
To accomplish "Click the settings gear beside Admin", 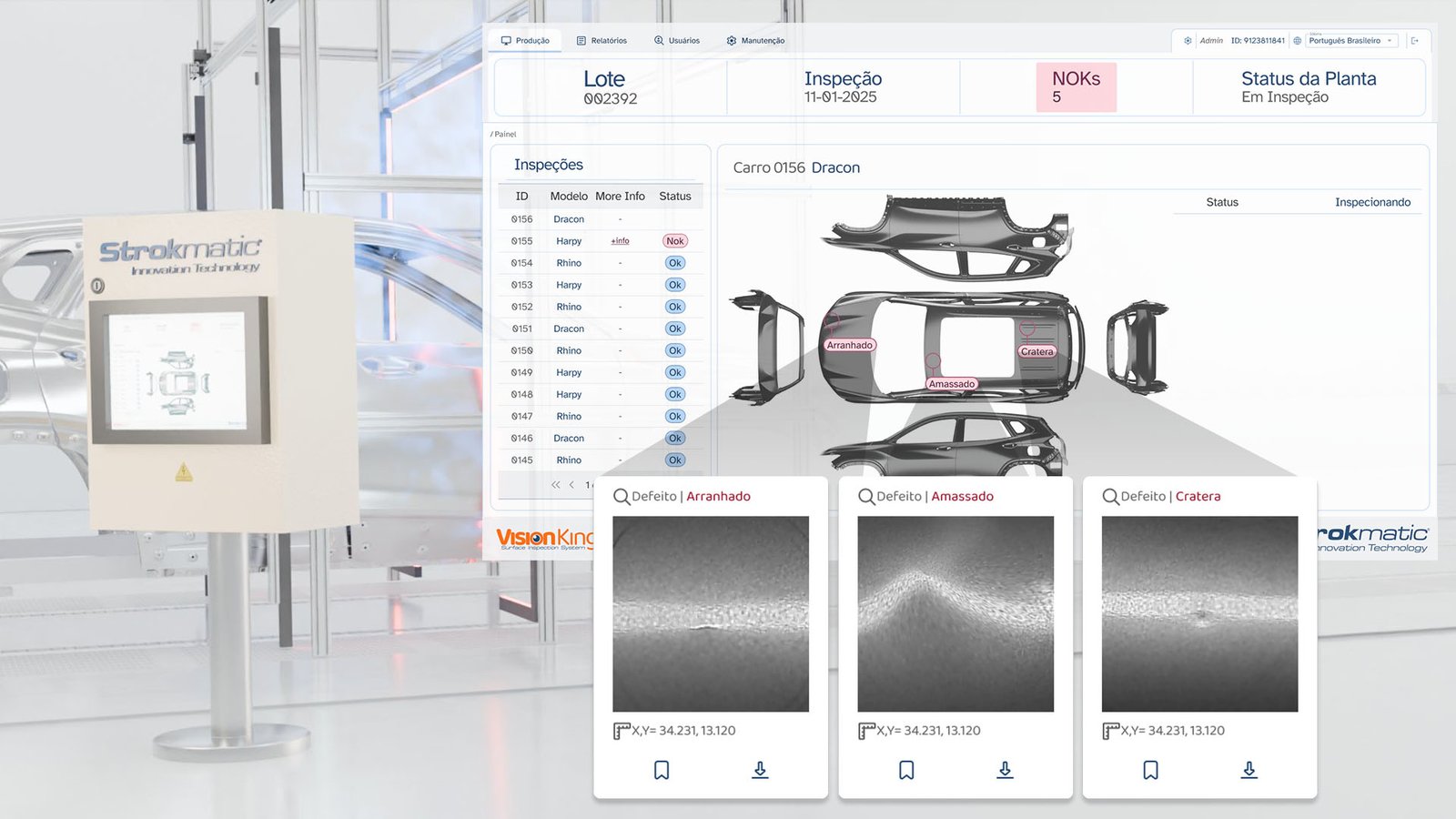I will point(1188,41).
